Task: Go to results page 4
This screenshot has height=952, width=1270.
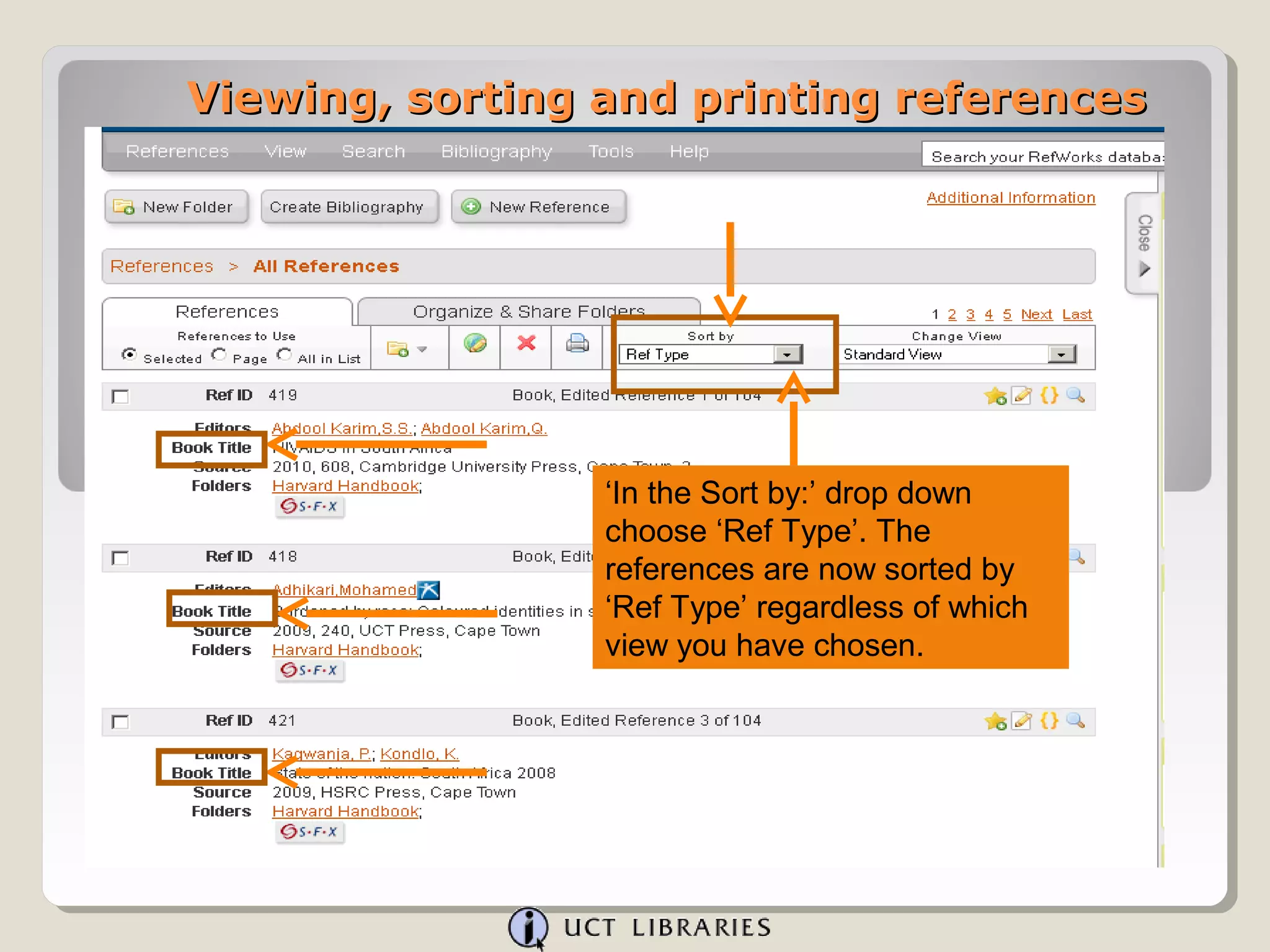Action: [x=989, y=315]
